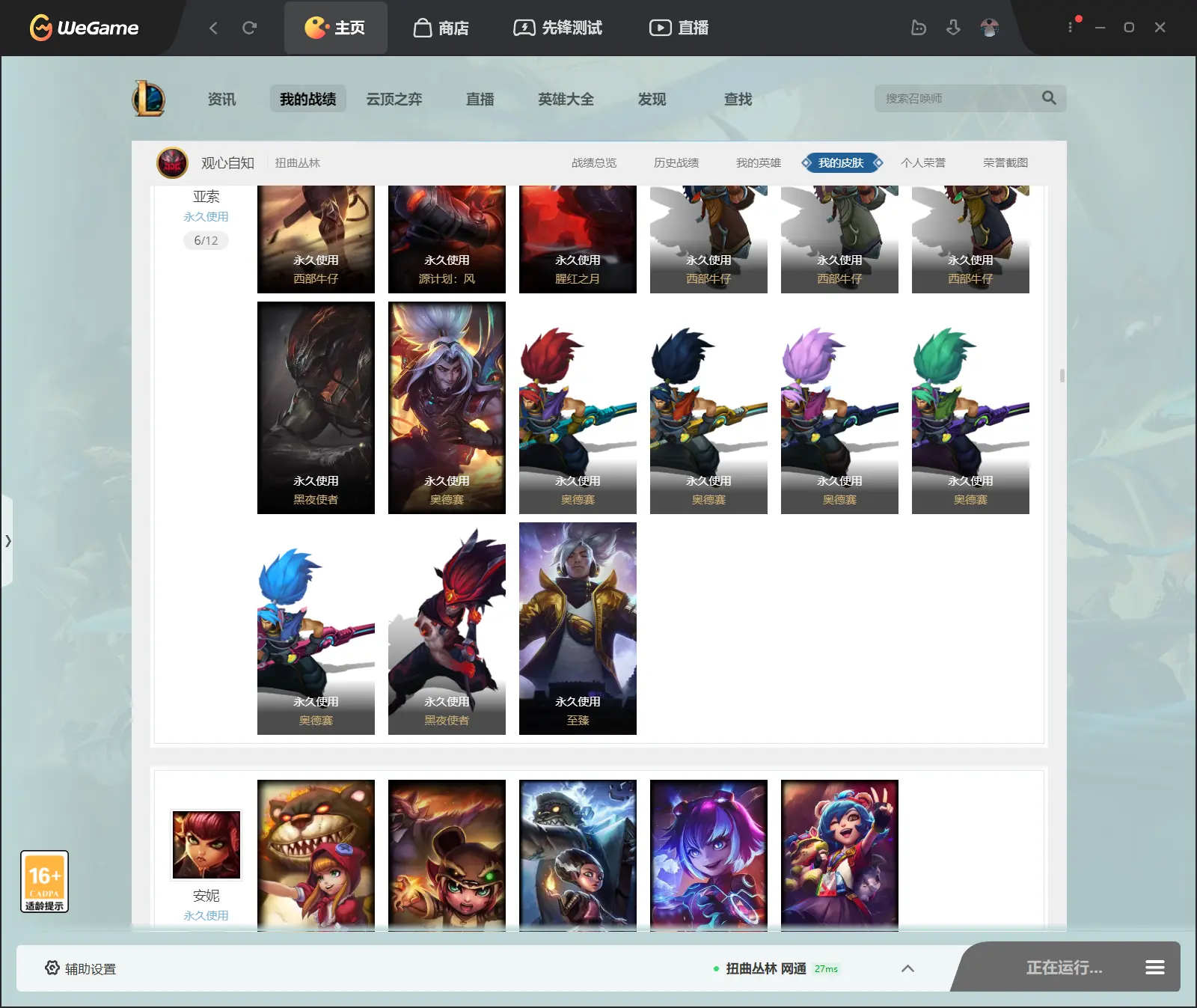Select the purple-haired 奥德赛 chroma

(839, 408)
